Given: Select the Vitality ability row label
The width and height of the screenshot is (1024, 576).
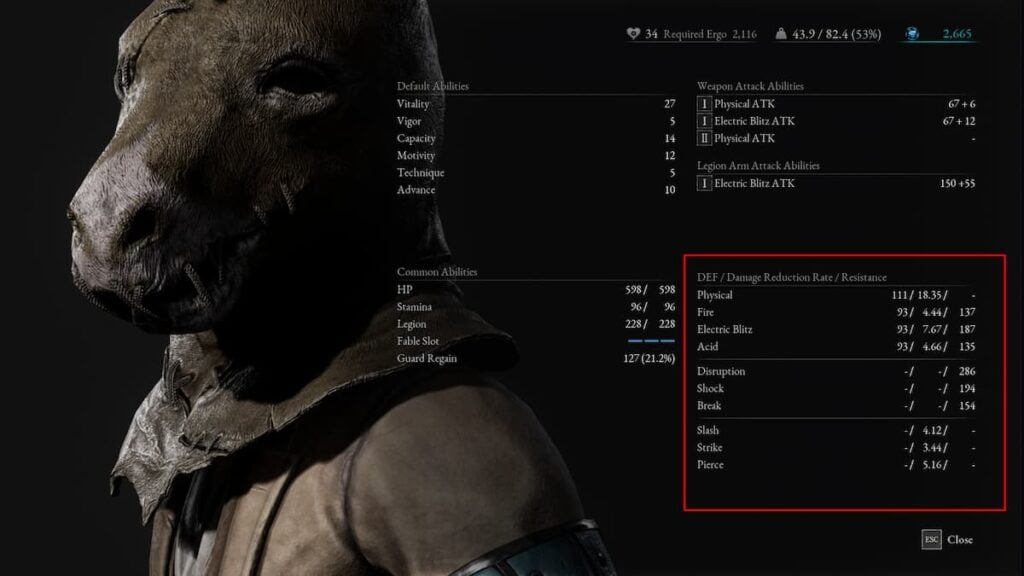Looking at the screenshot, I should [413, 104].
